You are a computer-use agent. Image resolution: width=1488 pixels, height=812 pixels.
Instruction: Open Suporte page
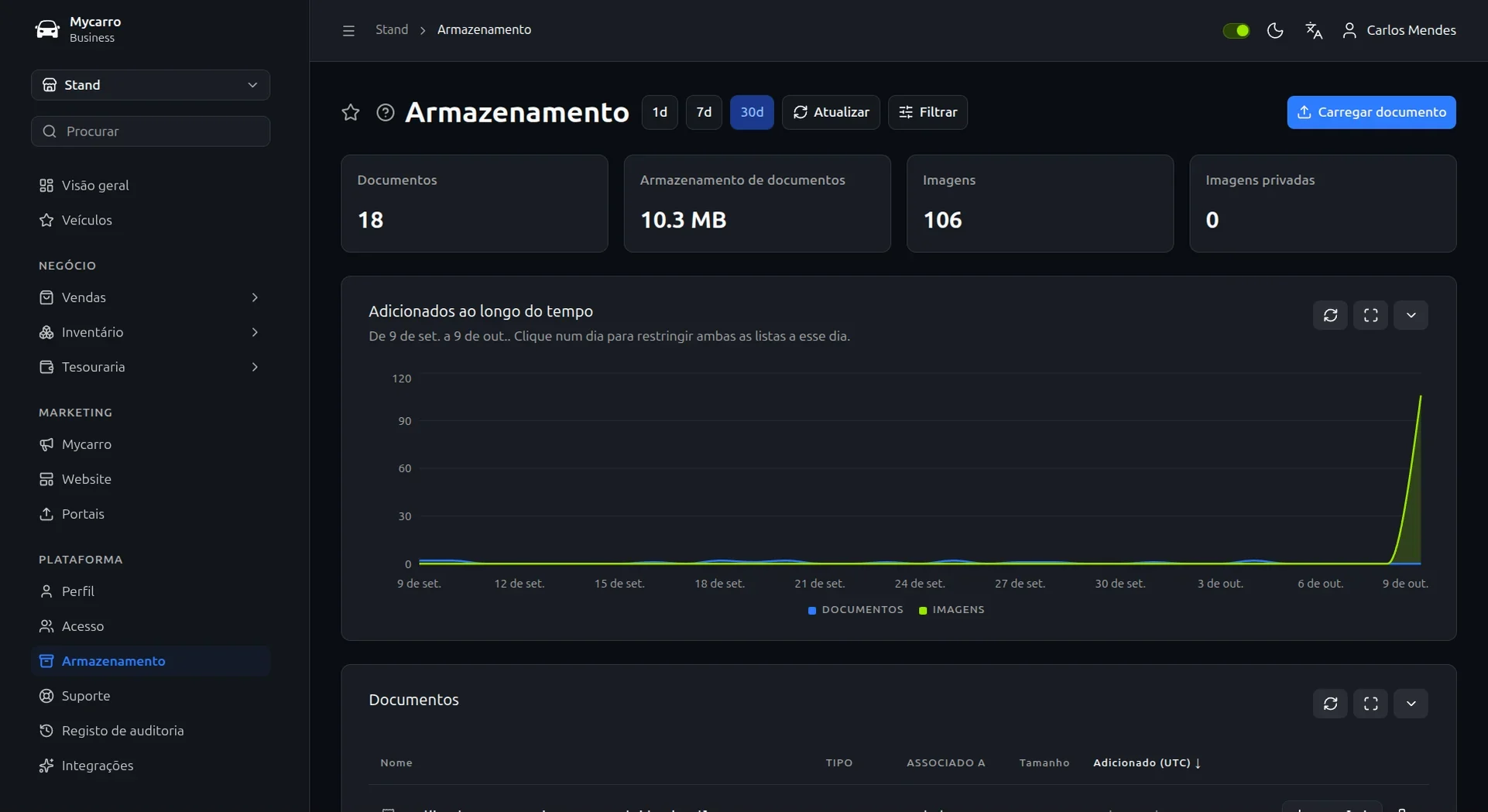point(150,696)
